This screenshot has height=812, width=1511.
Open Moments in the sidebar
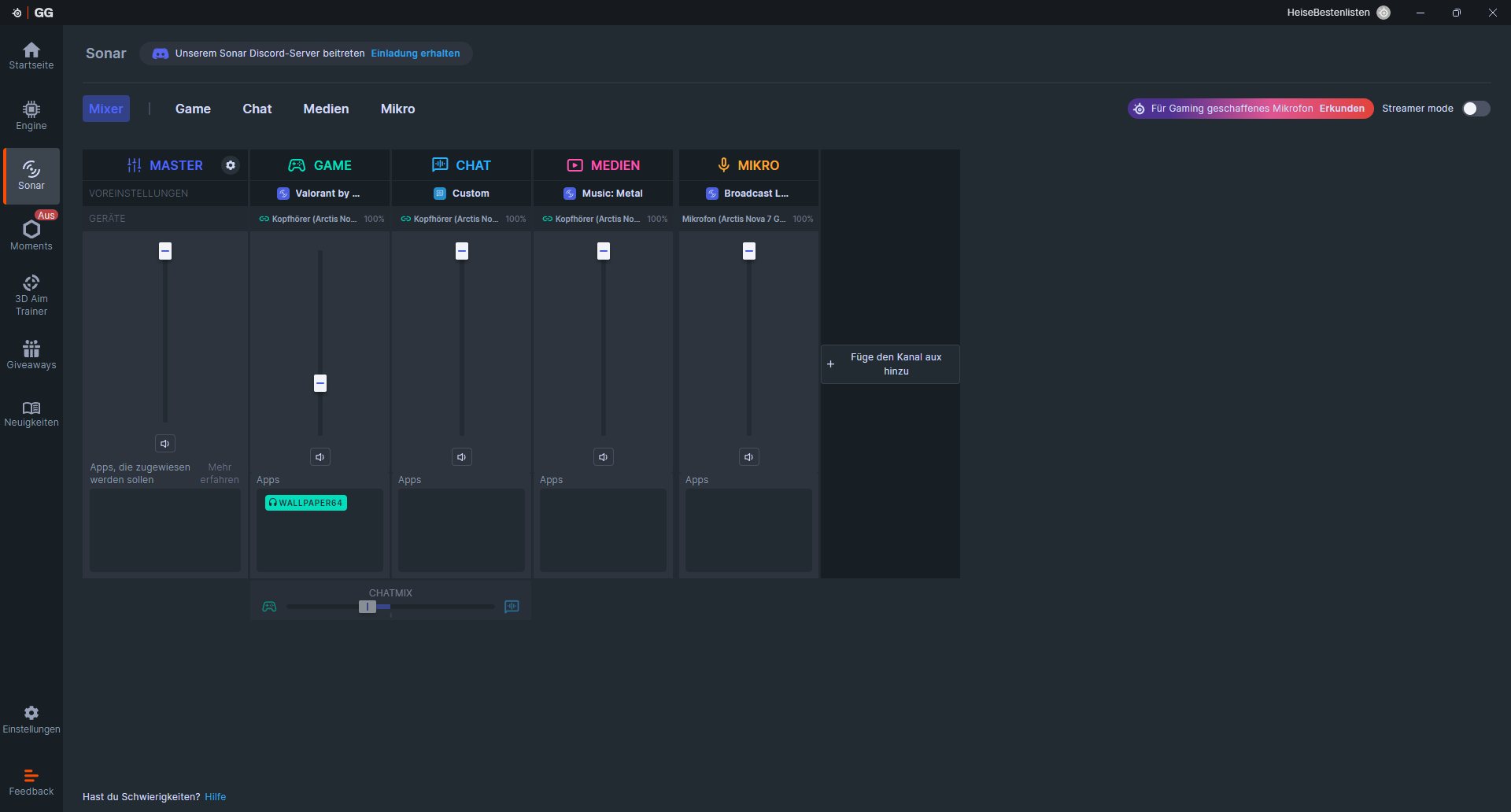point(31,235)
